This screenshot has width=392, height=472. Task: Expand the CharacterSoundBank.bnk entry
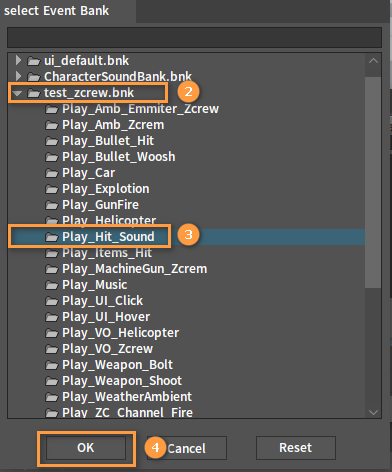[18, 76]
